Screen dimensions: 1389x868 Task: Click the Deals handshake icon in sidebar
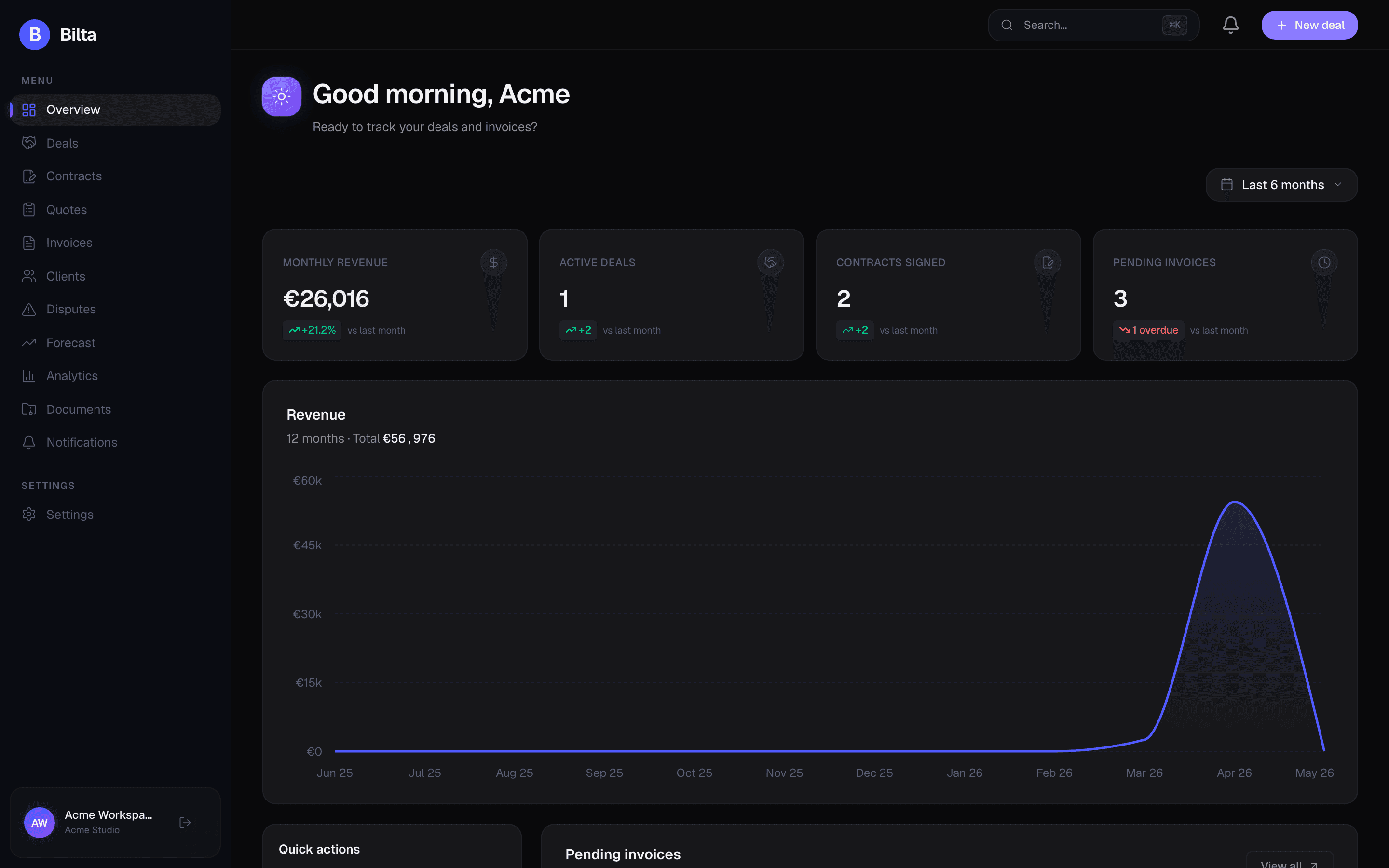29,143
